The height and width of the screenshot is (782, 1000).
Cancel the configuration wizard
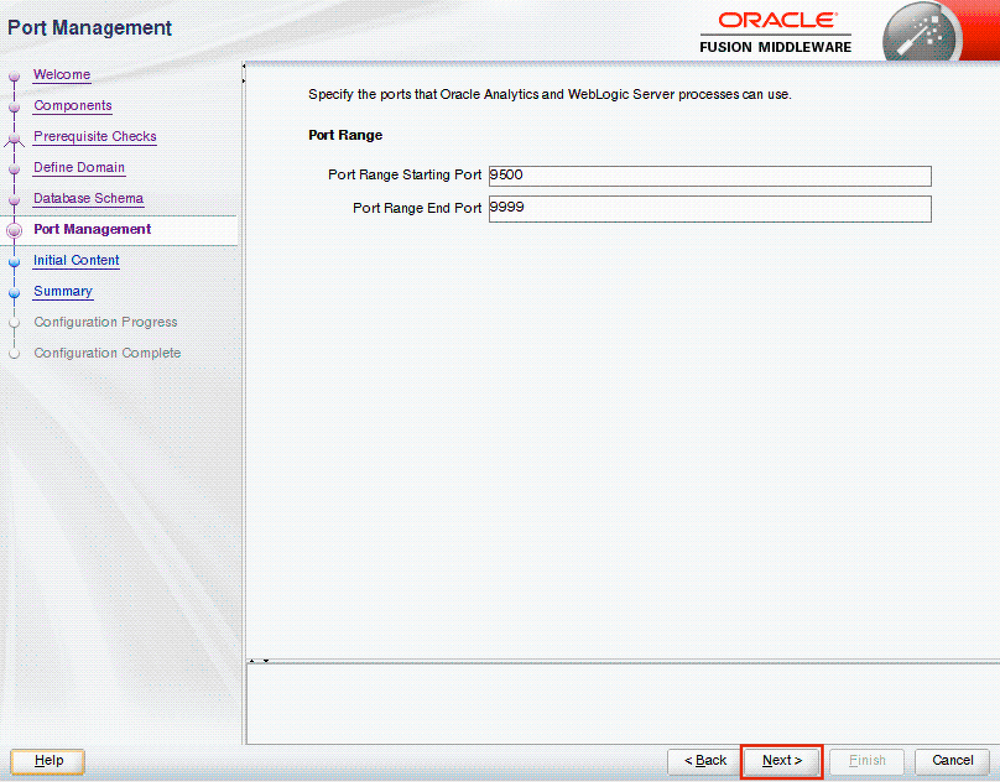click(x=952, y=761)
